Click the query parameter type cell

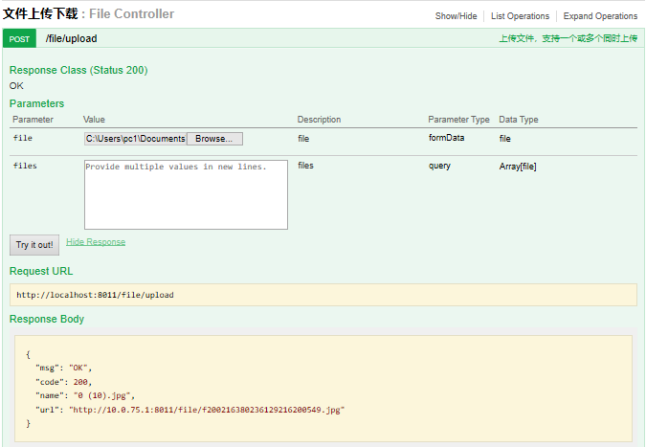(439, 166)
